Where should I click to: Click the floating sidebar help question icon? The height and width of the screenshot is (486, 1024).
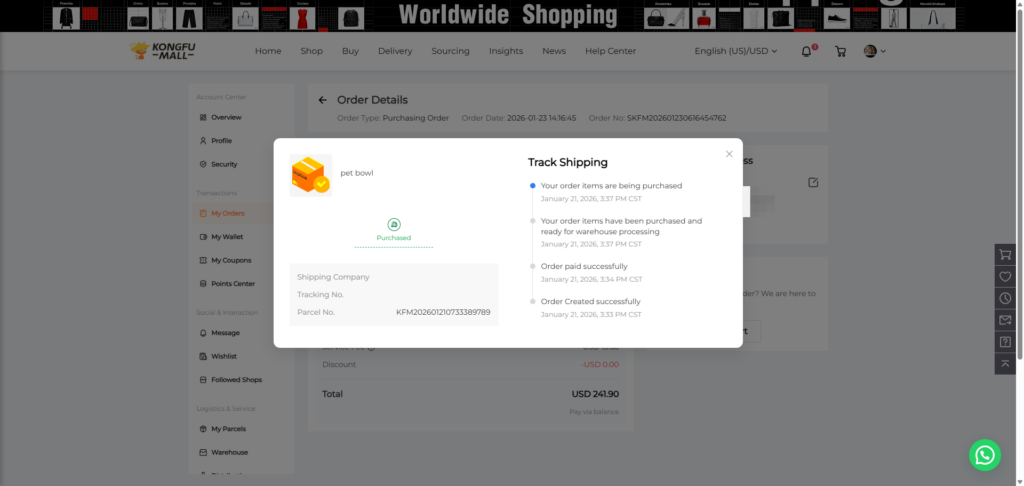click(x=1005, y=342)
